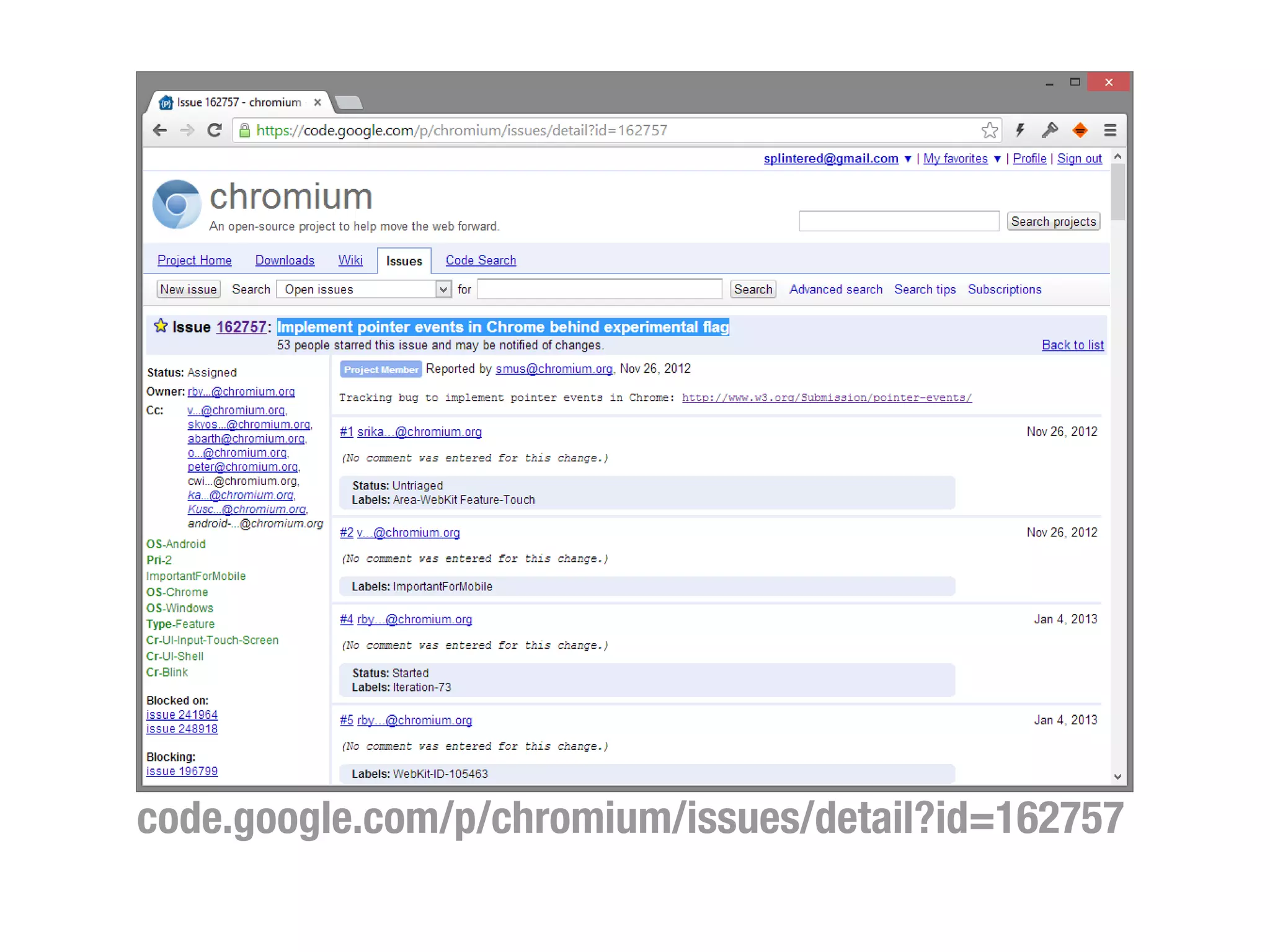Click the chromium project logo
The width and height of the screenshot is (1270, 952).
[177, 204]
